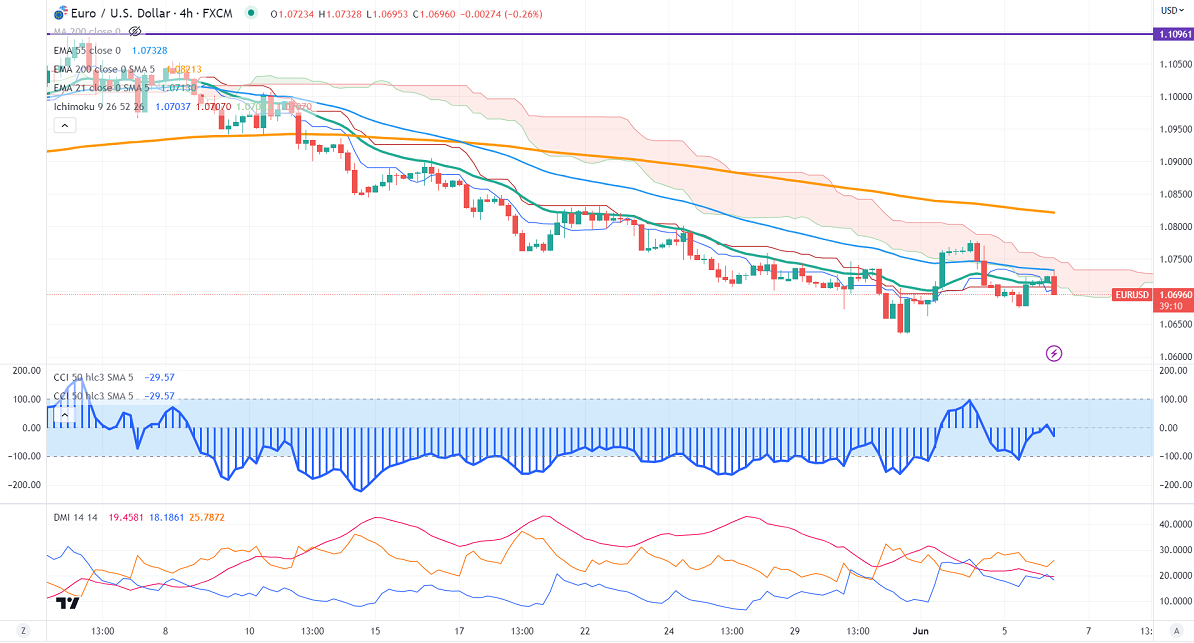1194x643 pixels.
Task: Select the EMA 55 close legend
Action: point(88,50)
